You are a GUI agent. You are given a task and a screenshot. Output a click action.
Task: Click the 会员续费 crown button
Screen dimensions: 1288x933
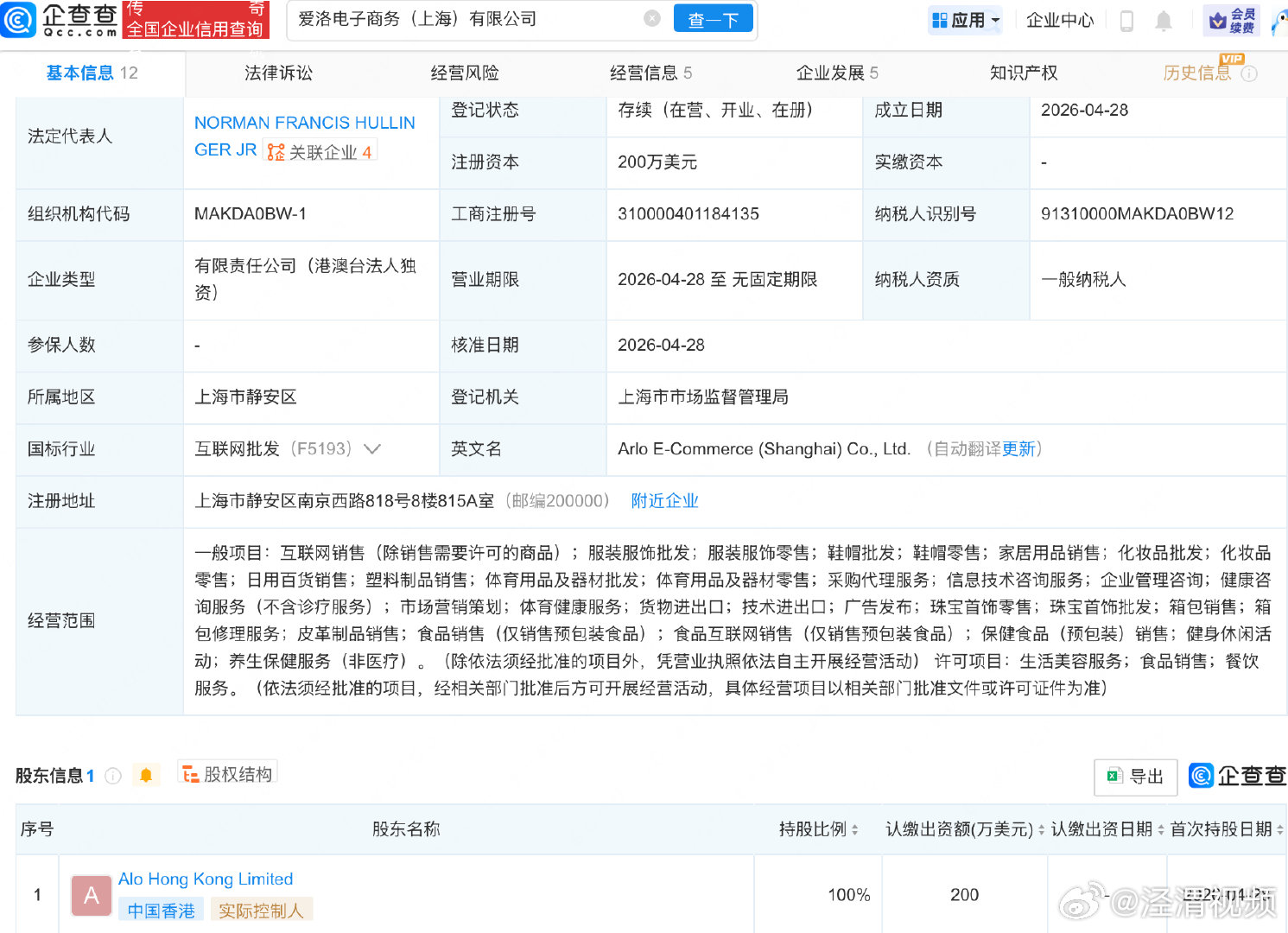click(x=1232, y=21)
